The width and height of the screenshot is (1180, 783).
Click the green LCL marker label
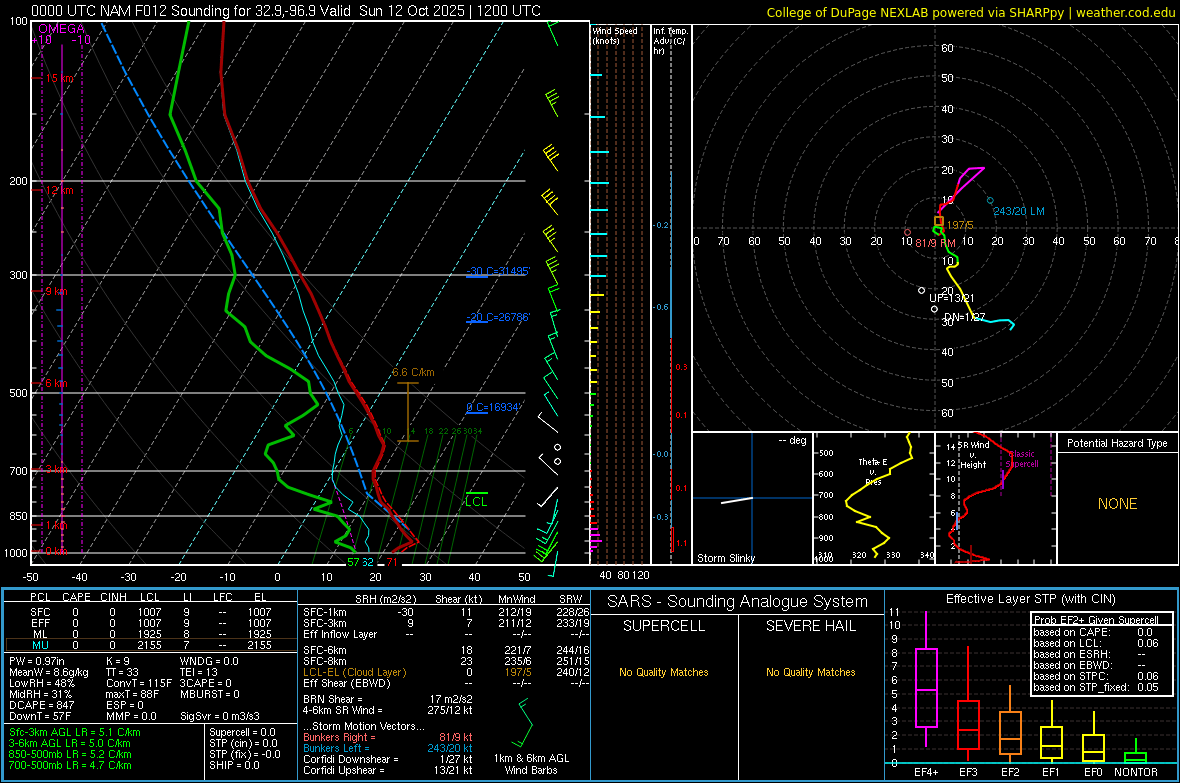click(x=476, y=501)
